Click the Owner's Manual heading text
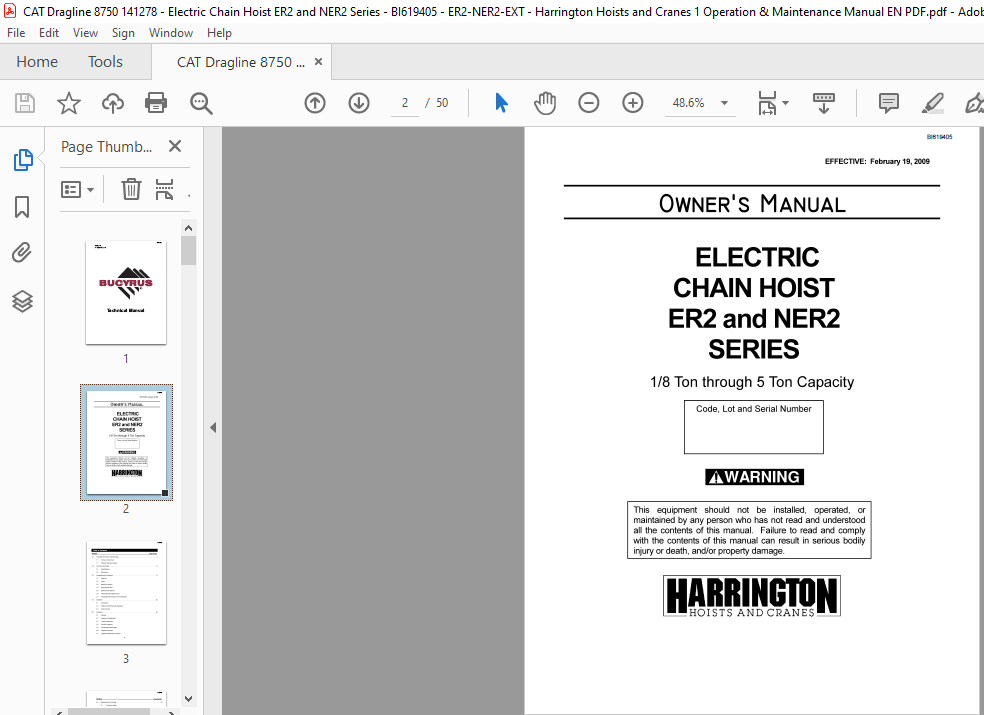Viewport: 984px width, 715px height. click(x=752, y=203)
